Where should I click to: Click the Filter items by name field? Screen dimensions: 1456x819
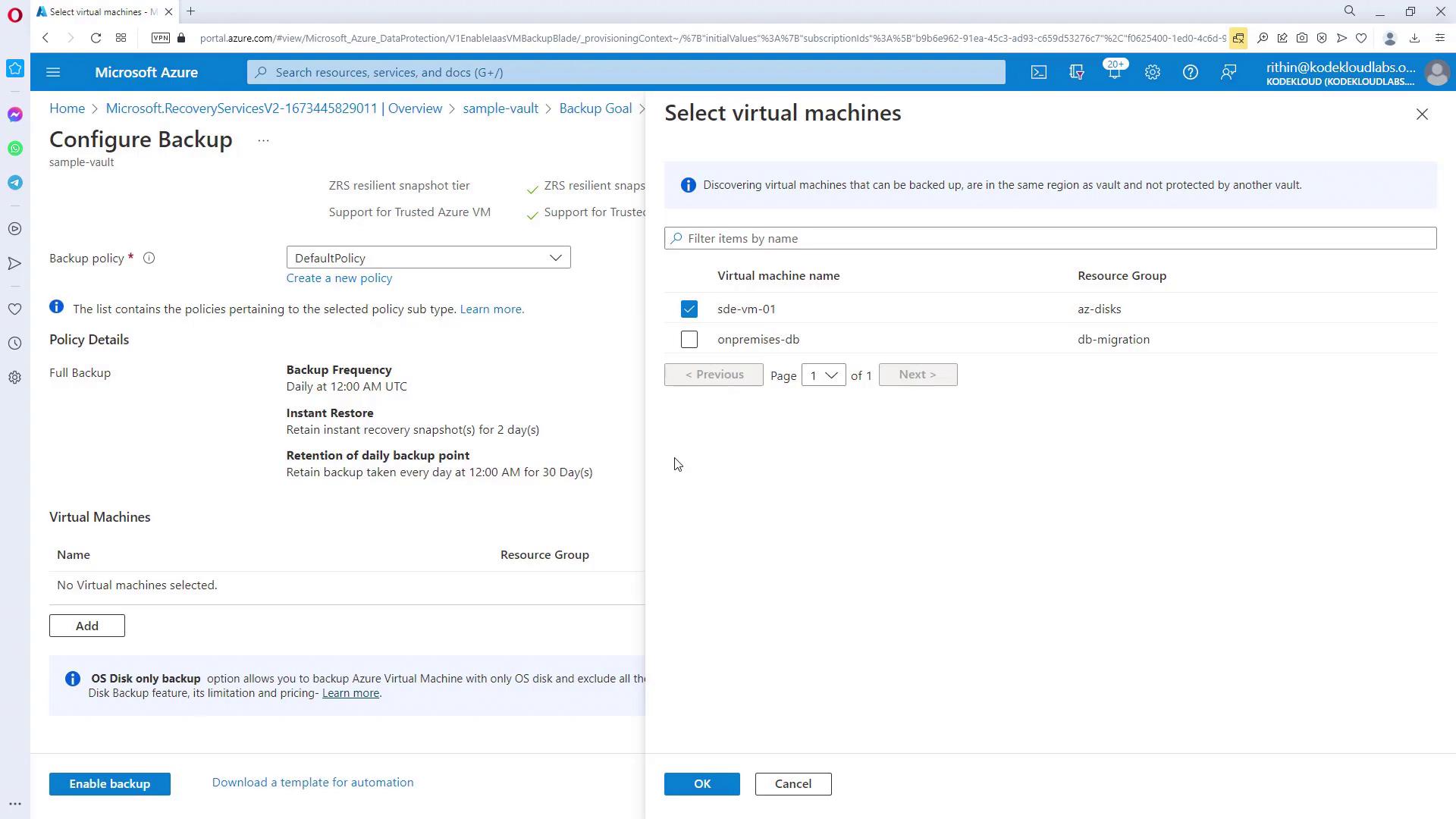(x=1050, y=239)
